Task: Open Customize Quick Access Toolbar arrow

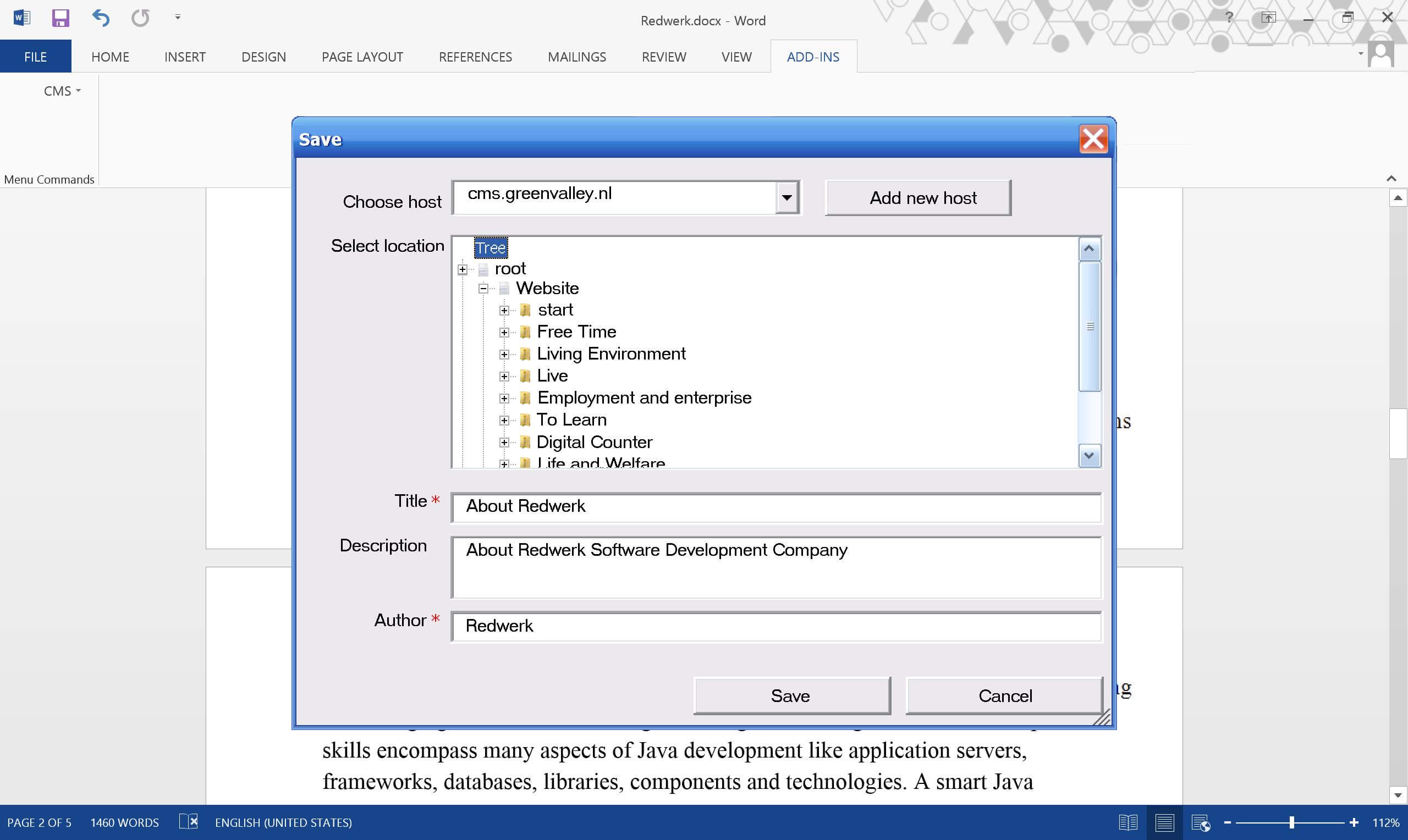Action: [178, 18]
